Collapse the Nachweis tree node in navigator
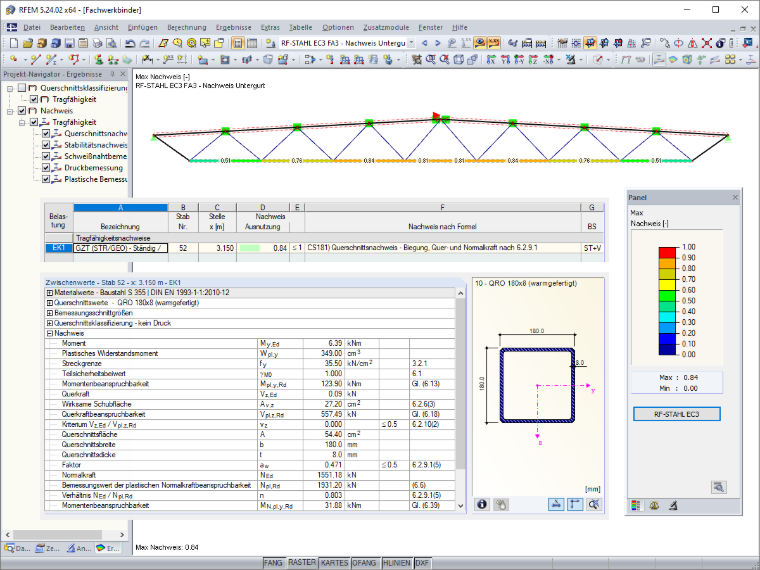The height and width of the screenshot is (570, 760). click(10, 111)
